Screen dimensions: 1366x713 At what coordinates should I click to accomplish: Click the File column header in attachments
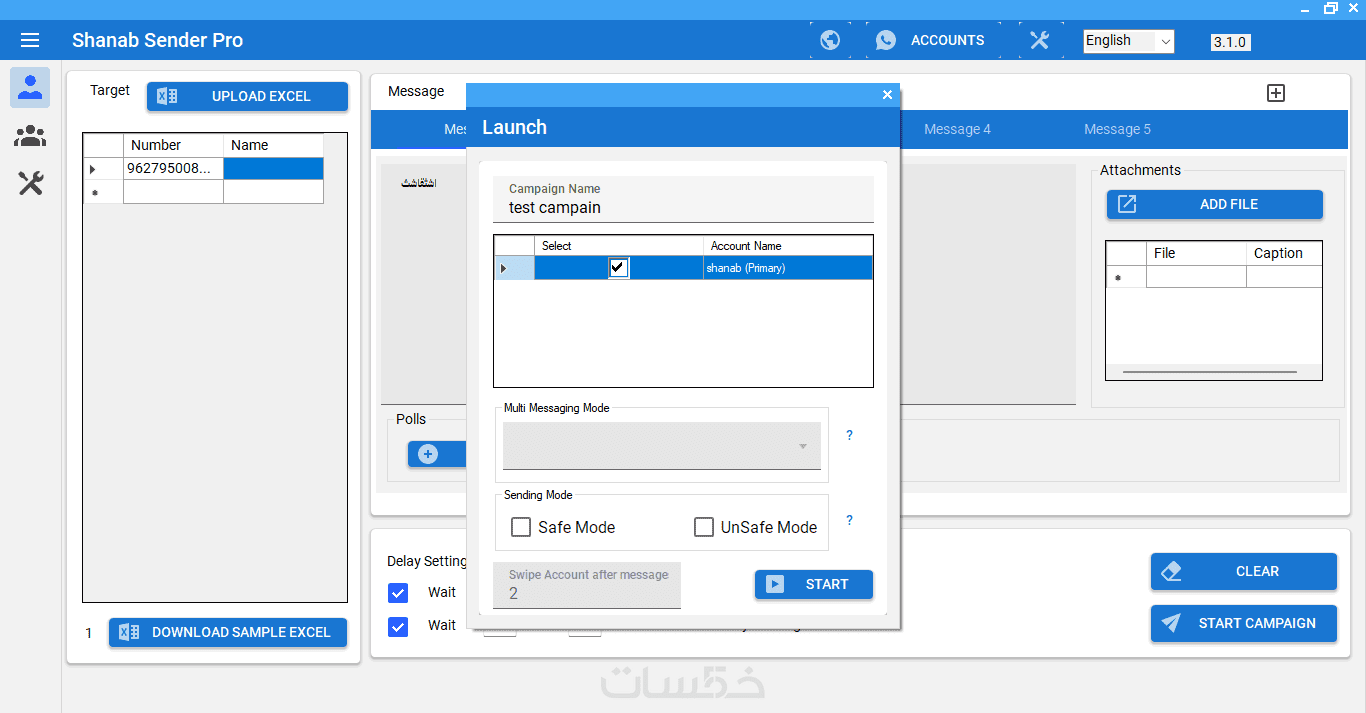coord(1196,253)
